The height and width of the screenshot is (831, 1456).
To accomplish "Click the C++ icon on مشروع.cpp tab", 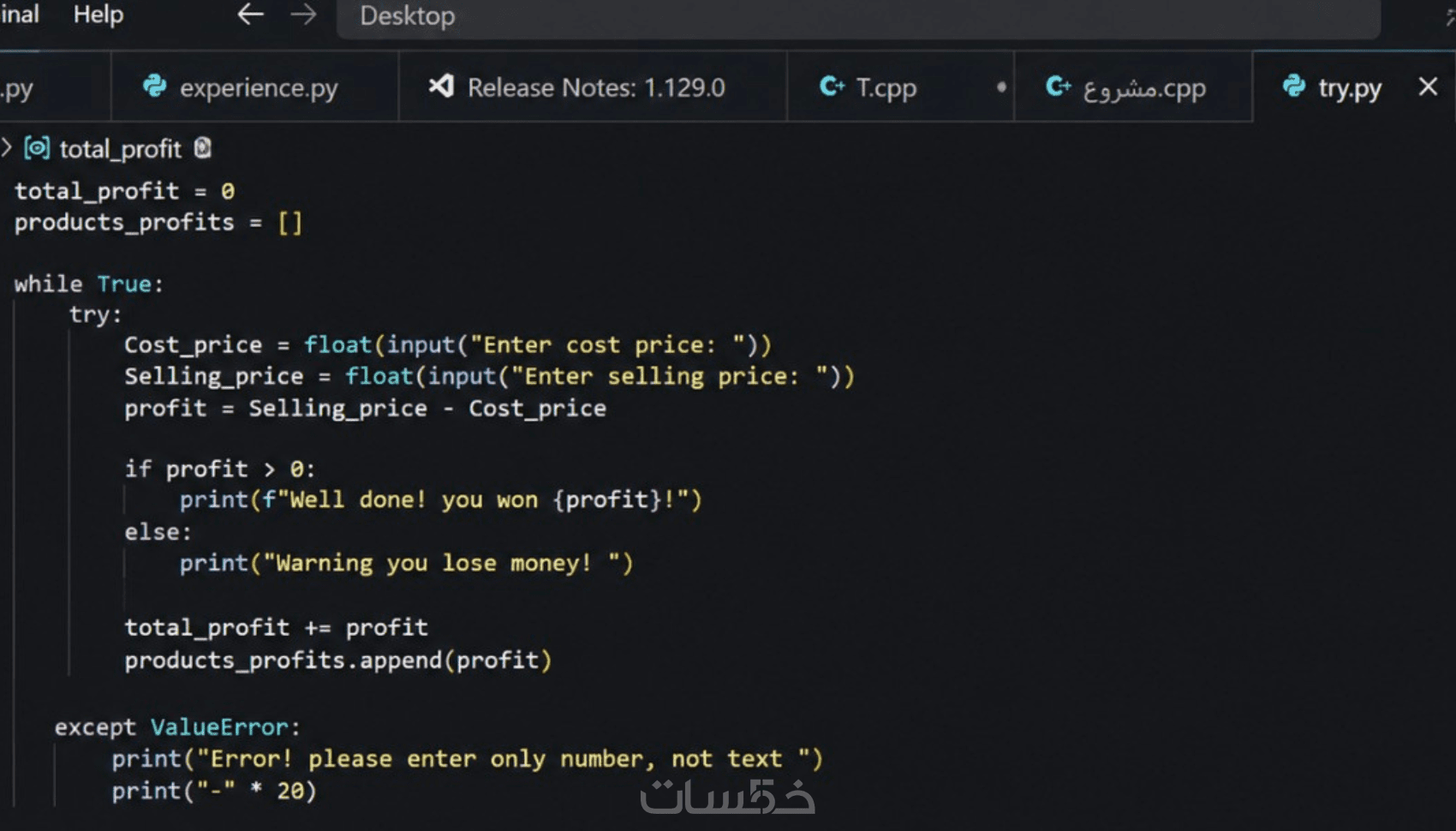I will click(1059, 86).
